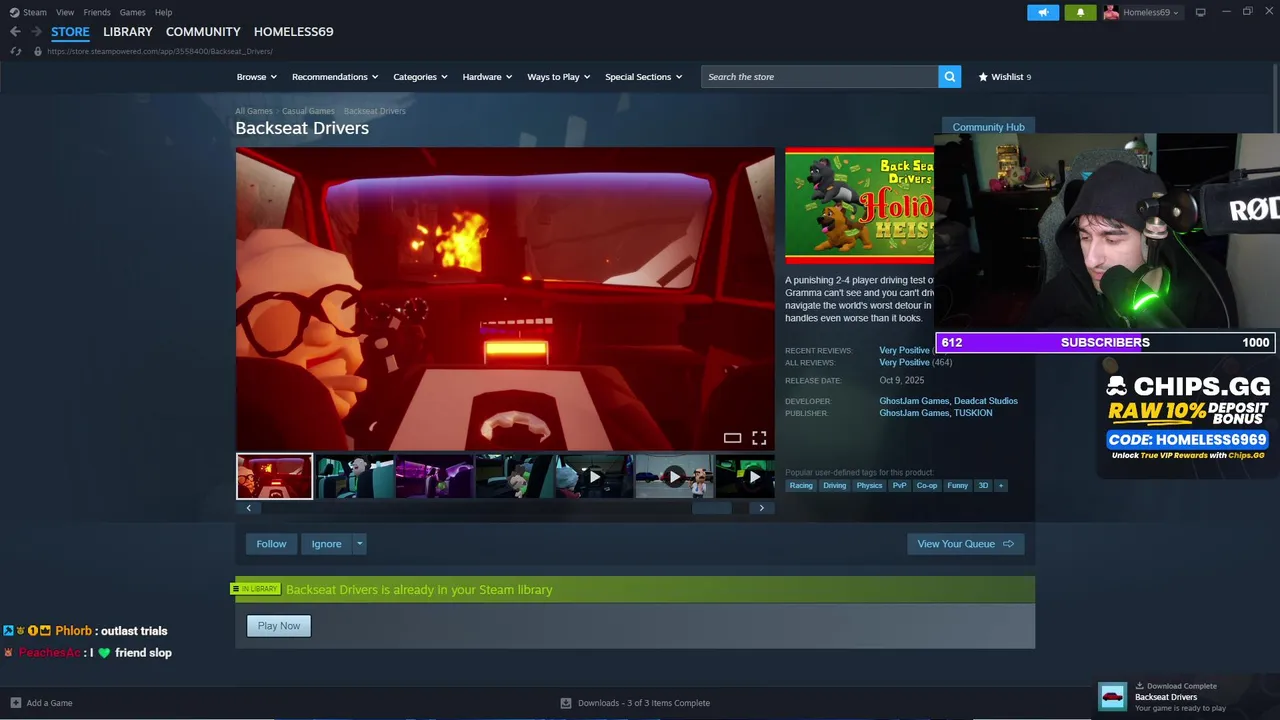1280x720 pixels.
Task: Select the Funny tag
Action: point(957,485)
